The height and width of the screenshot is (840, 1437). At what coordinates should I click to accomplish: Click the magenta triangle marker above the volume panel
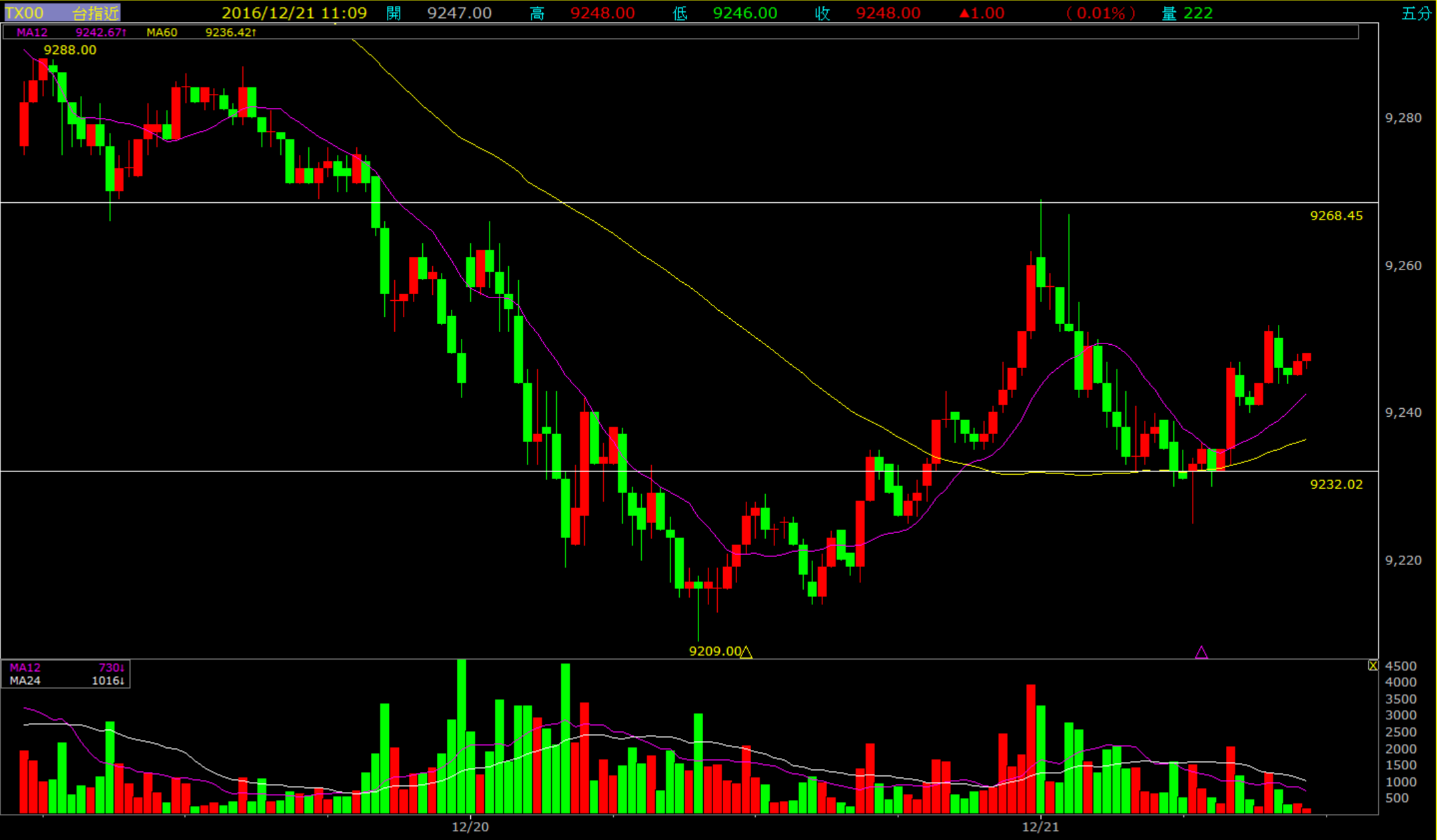coord(1201,652)
